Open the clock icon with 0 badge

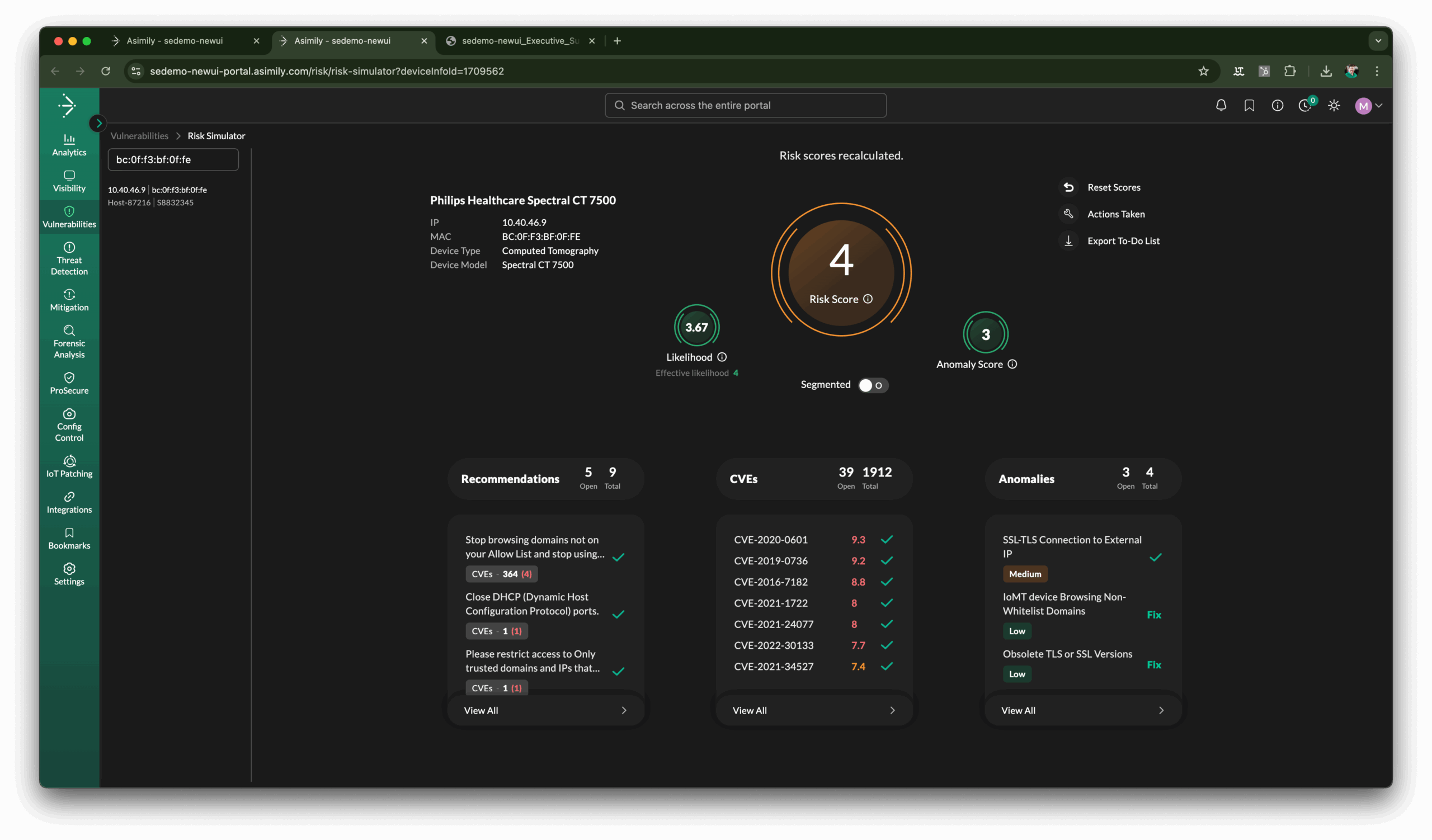click(x=1305, y=106)
